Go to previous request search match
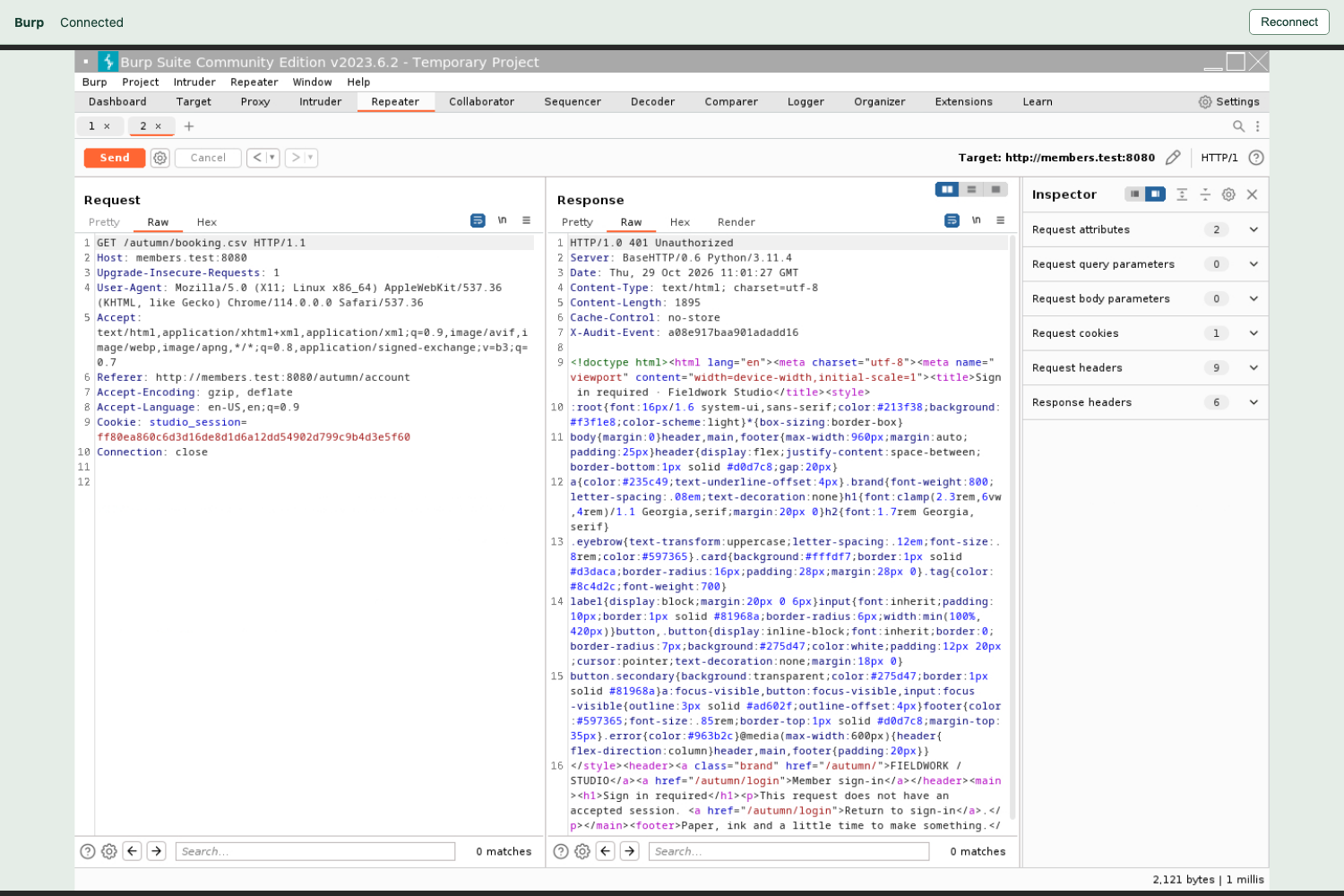The height and width of the screenshot is (896, 1344). click(133, 851)
